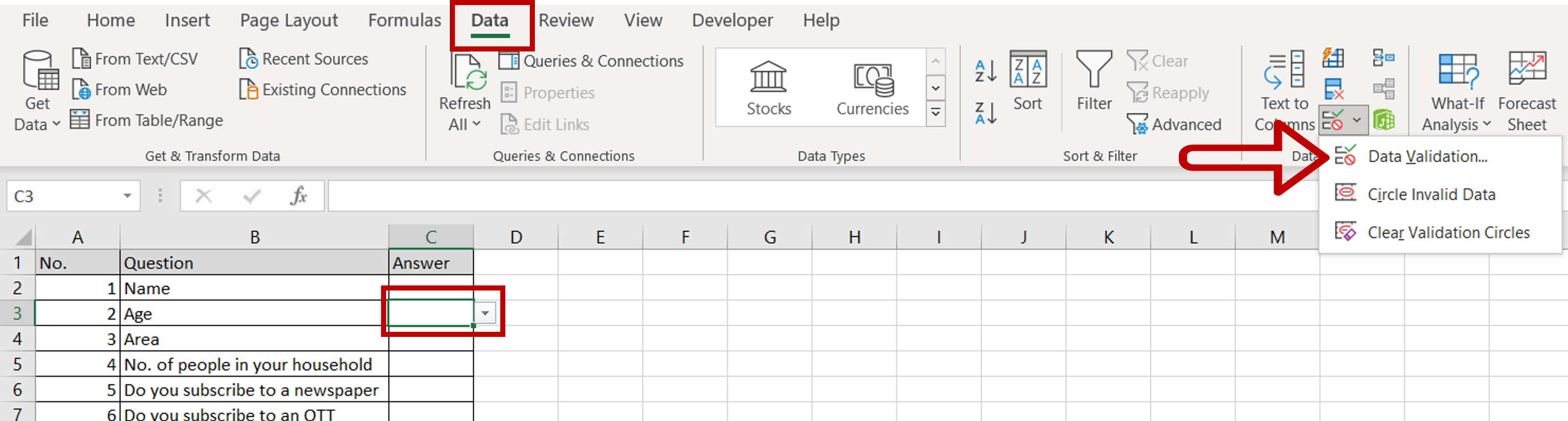The height and width of the screenshot is (421, 1568).
Task: Click the Edit Links button
Action: pos(545,124)
